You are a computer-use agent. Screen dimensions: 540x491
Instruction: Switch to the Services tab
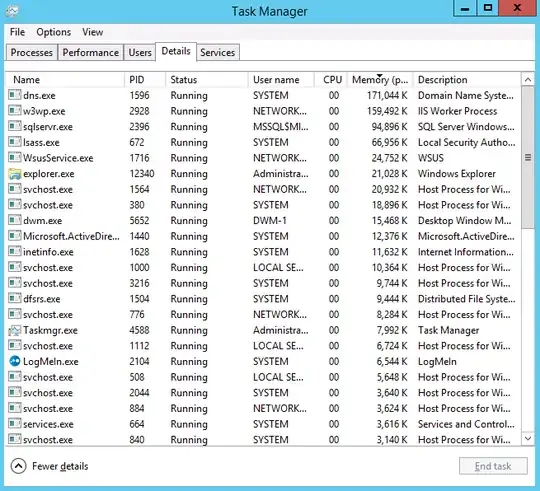[x=218, y=53]
